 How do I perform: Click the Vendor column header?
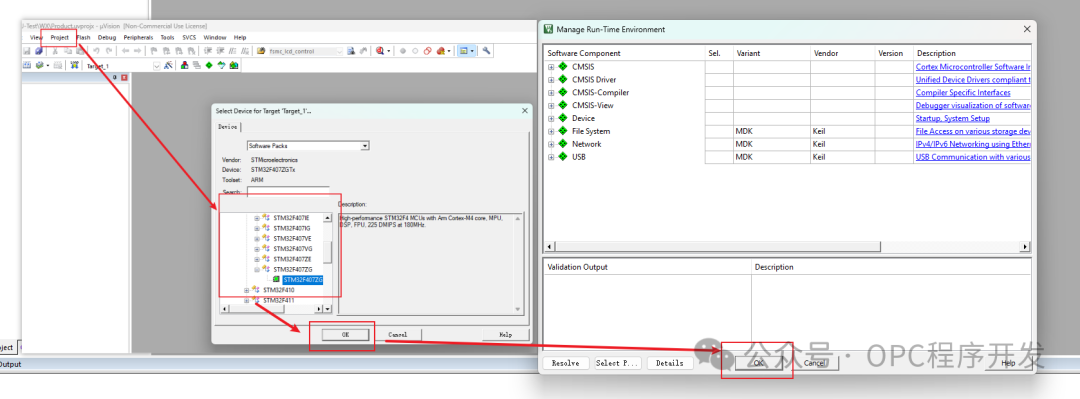842,53
